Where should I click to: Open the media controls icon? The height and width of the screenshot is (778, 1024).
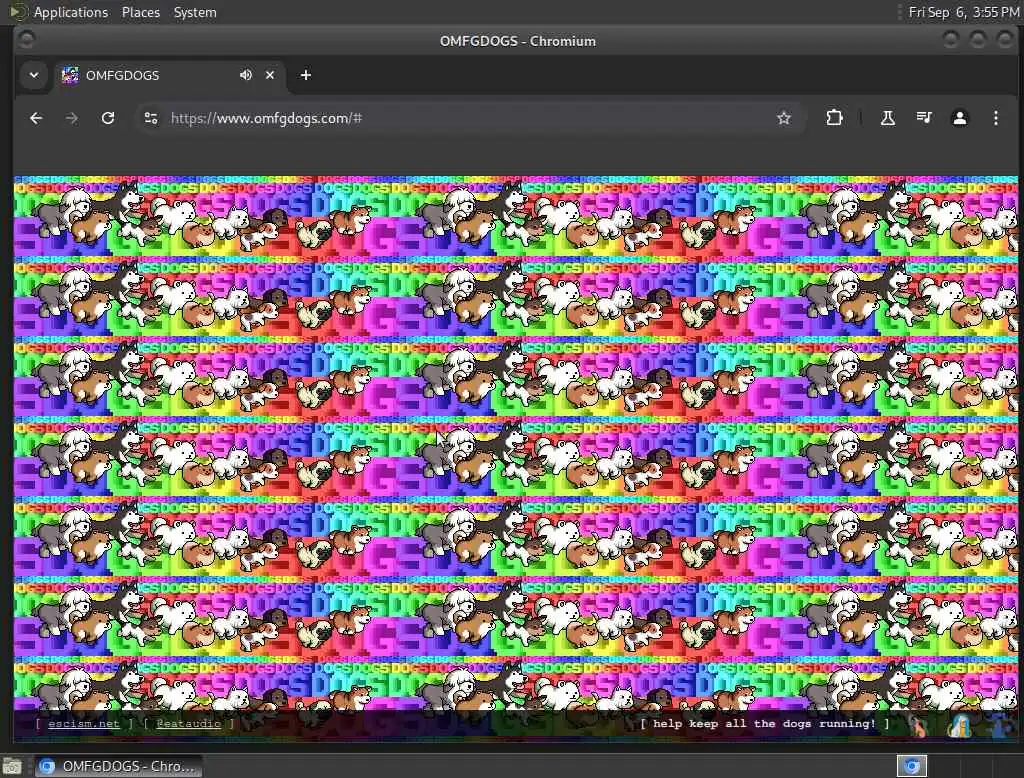[x=923, y=118]
